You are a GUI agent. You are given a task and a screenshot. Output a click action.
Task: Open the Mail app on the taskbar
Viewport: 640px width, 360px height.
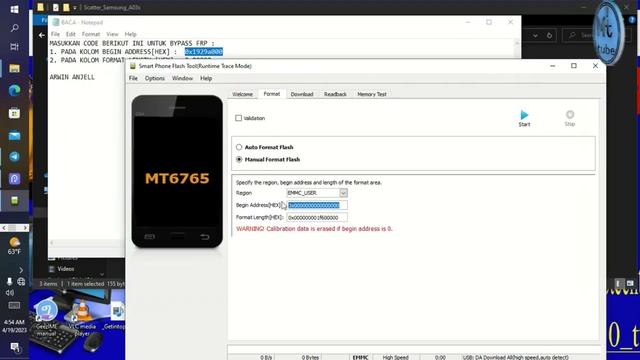coord(14,135)
